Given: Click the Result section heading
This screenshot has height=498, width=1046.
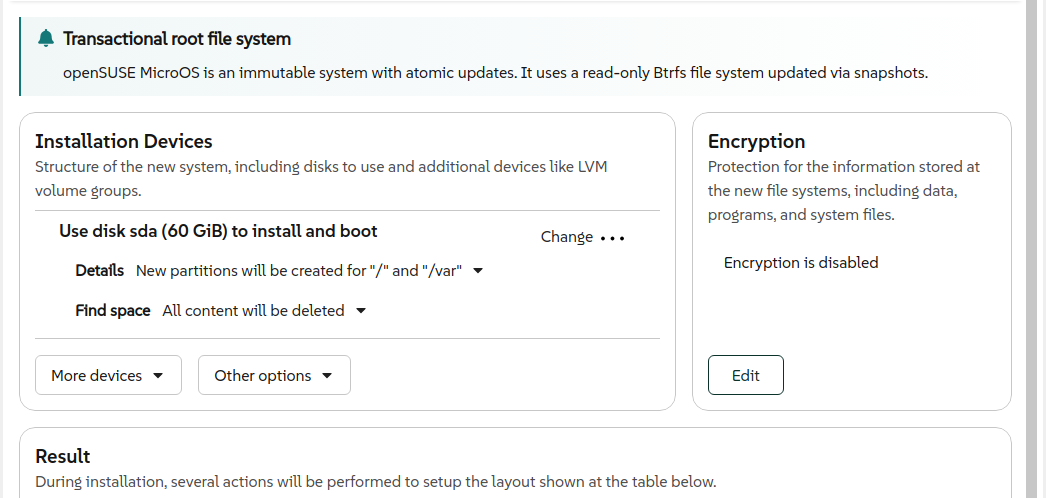Looking at the screenshot, I should (x=63, y=456).
